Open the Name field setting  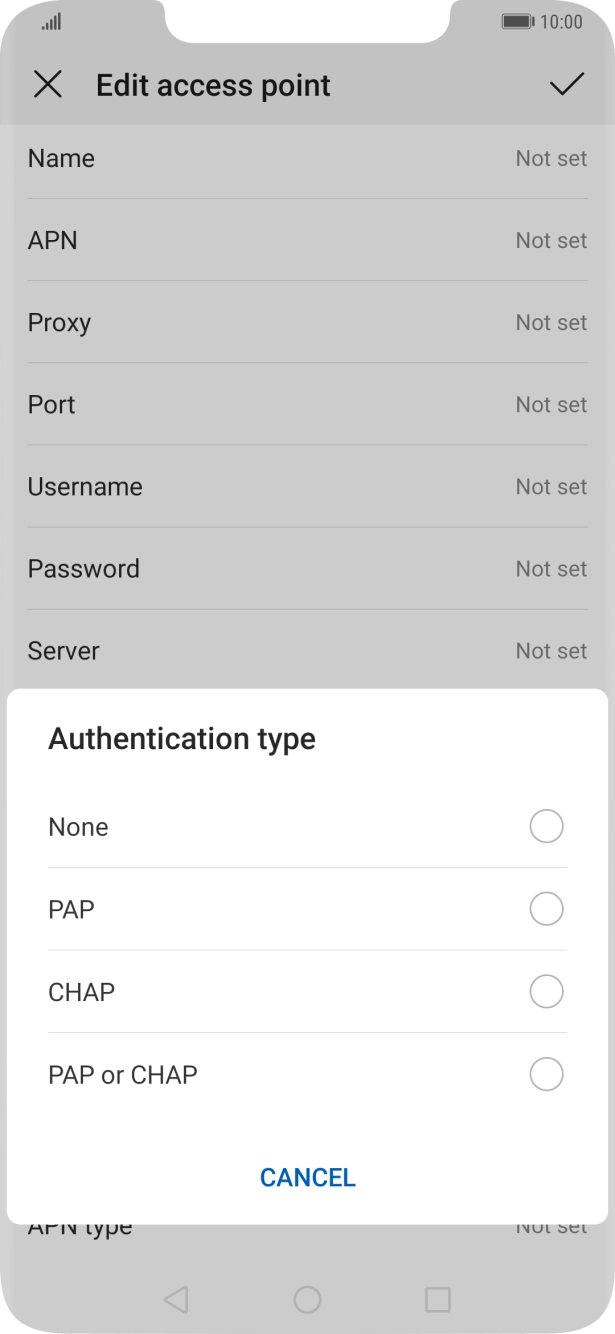[x=307, y=159]
